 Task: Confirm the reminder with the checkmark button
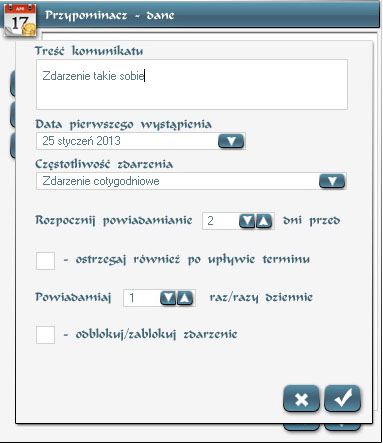tap(342, 398)
